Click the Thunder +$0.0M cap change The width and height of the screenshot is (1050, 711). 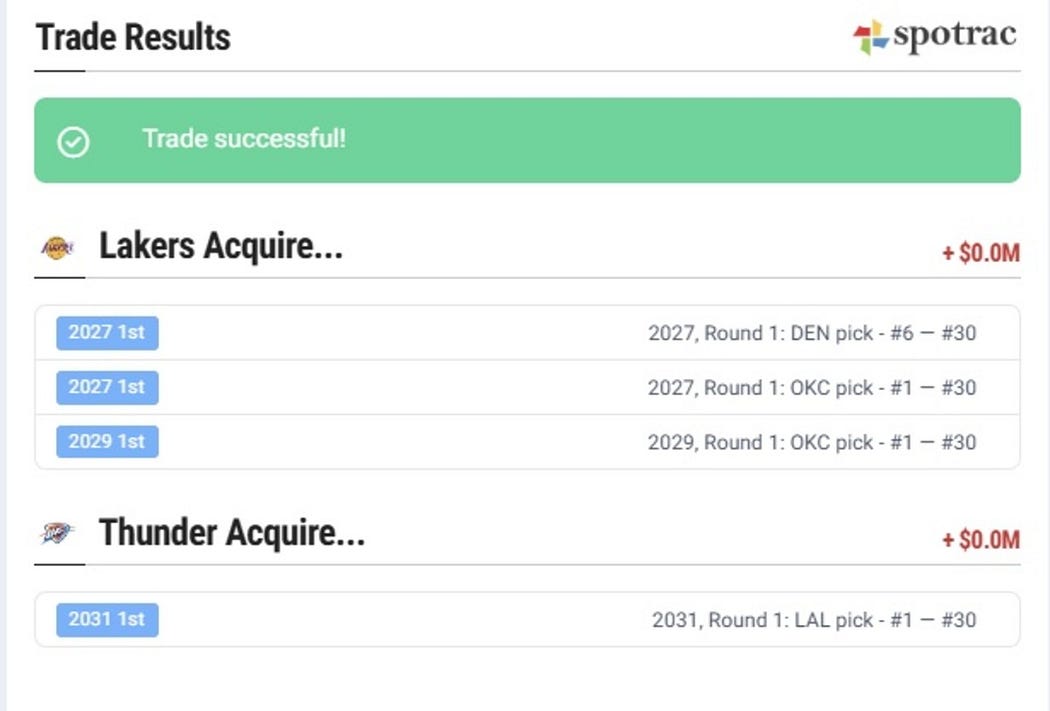(980, 540)
